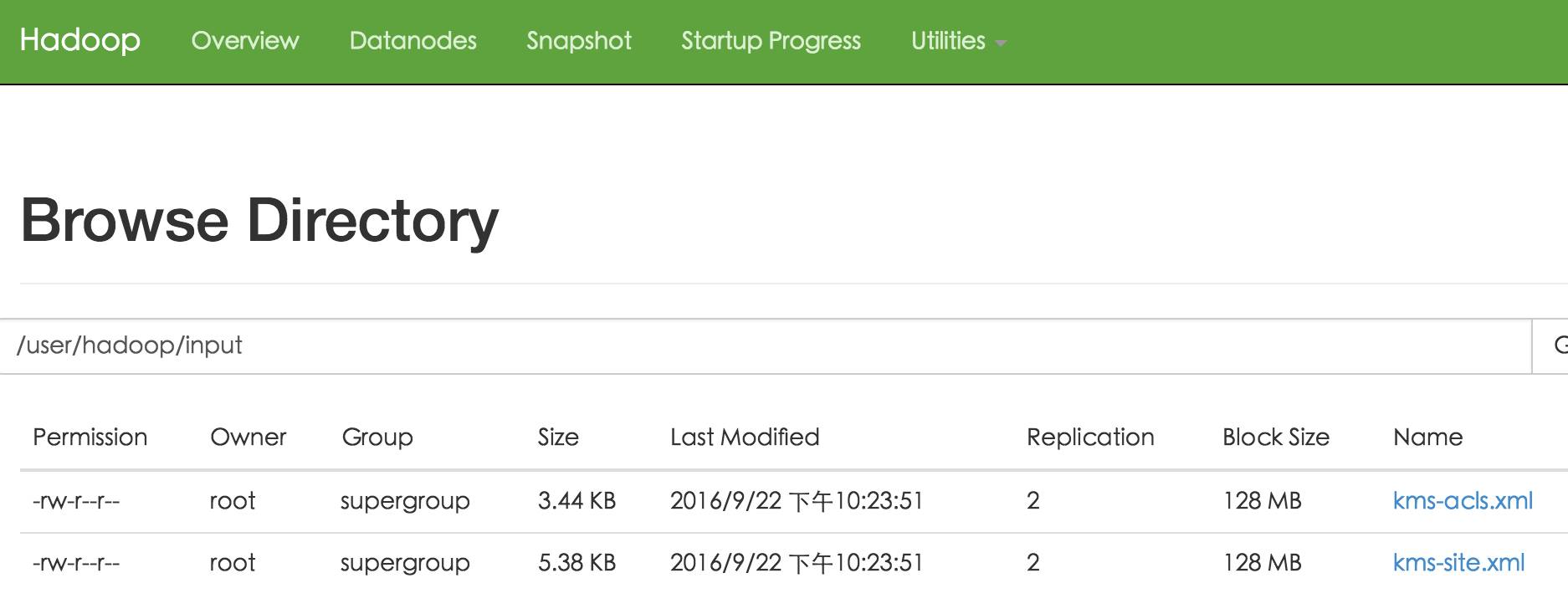The width and height of the screenshot is (1568, 614).
Task: Click the 3.44 KB size cell
Action: [576, 501]
